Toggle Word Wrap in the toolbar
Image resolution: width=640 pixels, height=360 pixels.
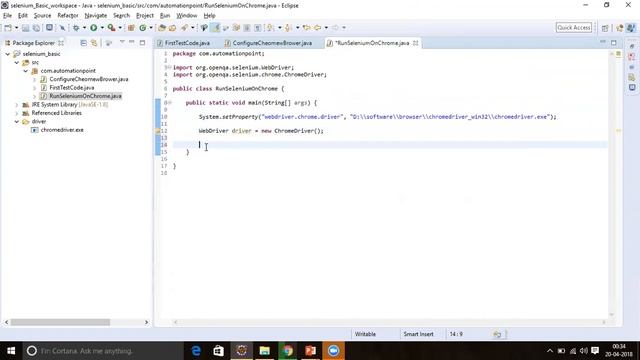236,28
